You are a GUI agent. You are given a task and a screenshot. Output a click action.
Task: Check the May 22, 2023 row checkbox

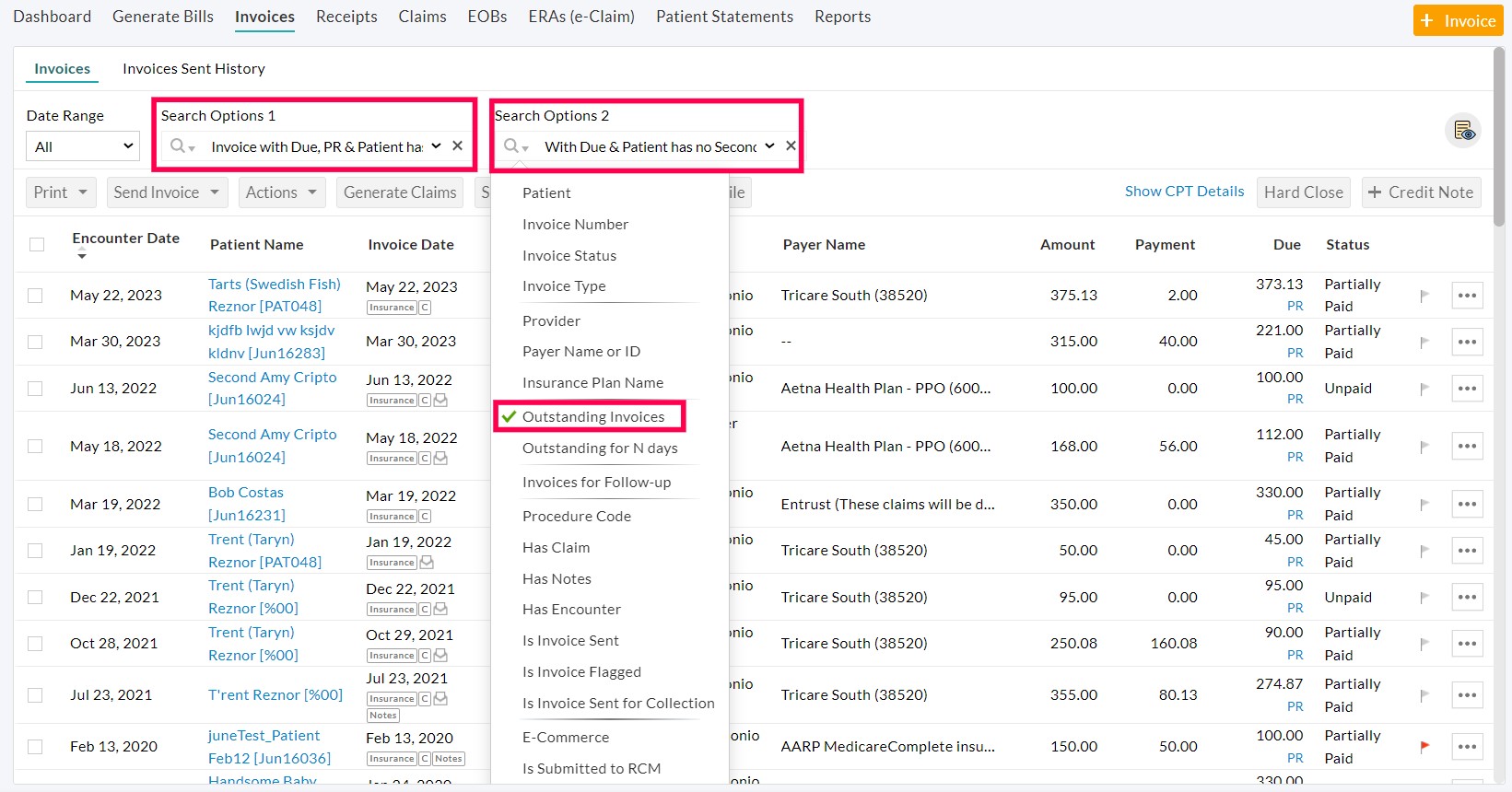tap(35, 296)
